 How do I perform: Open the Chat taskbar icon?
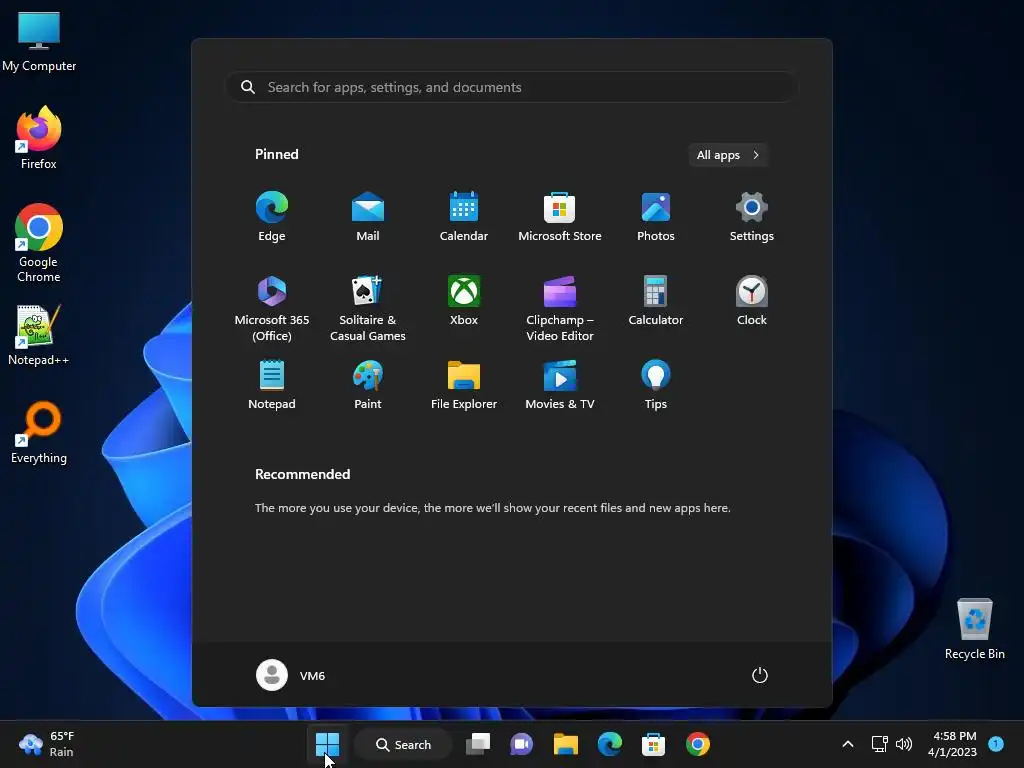pos(522,744)
